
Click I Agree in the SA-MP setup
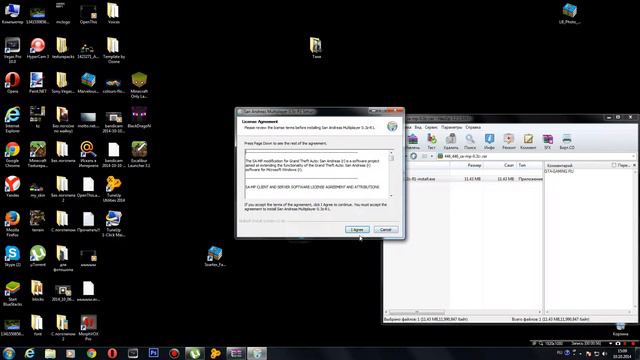point(357,230)
